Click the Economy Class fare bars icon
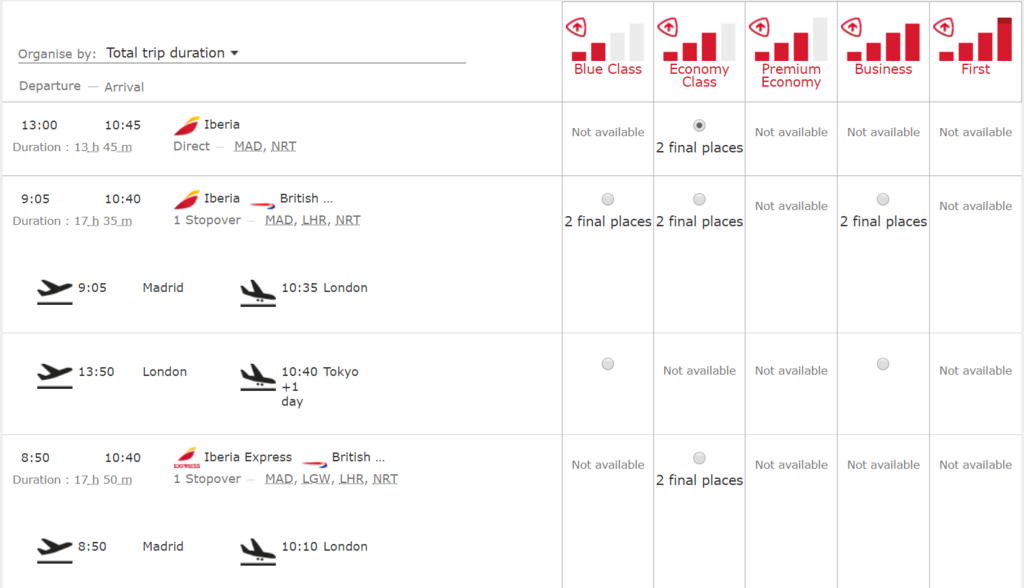 pos(699,41)
